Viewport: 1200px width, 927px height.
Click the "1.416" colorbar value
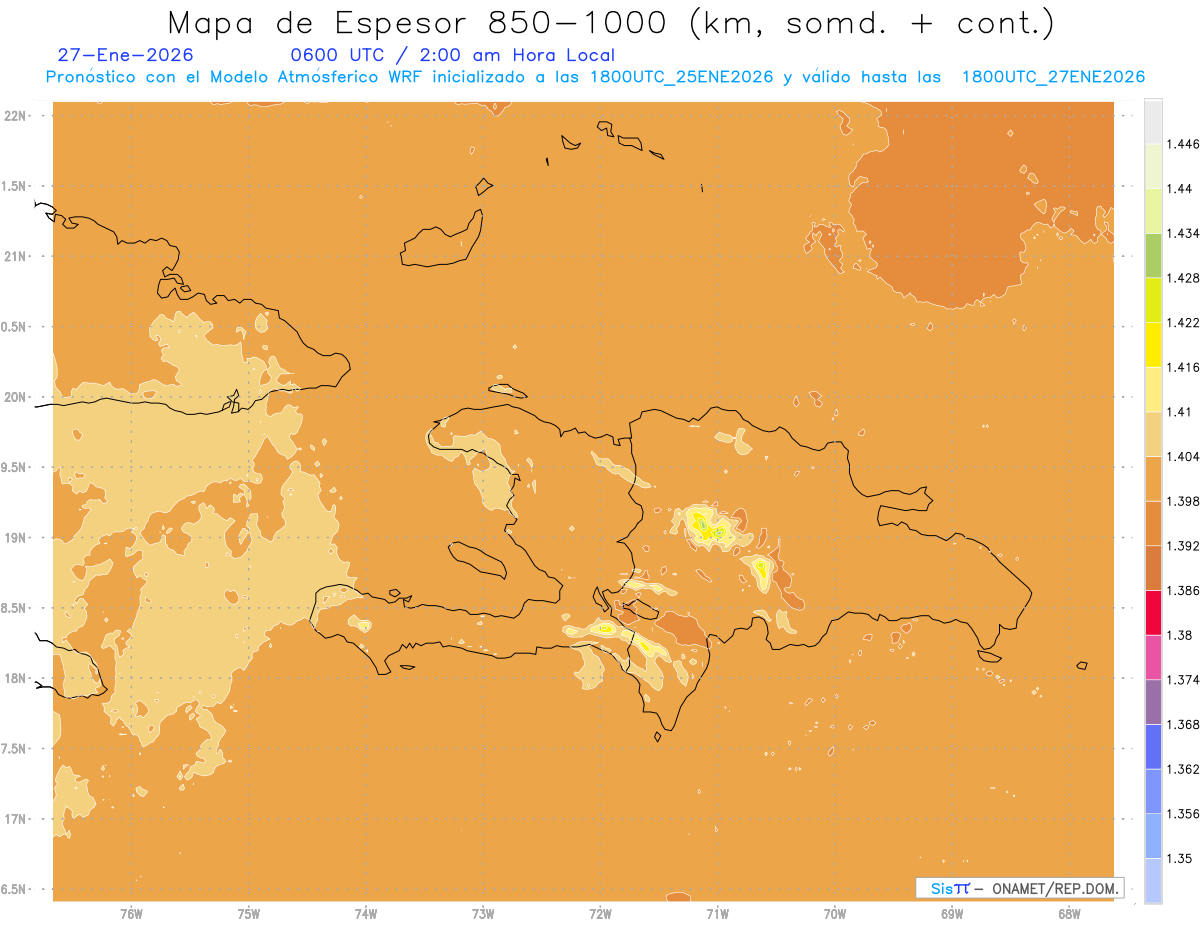coord(1183,368)
